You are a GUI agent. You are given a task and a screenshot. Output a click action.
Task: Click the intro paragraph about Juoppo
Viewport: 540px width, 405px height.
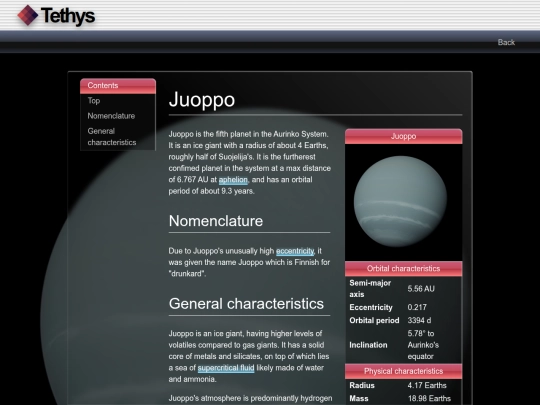point(250,163)
